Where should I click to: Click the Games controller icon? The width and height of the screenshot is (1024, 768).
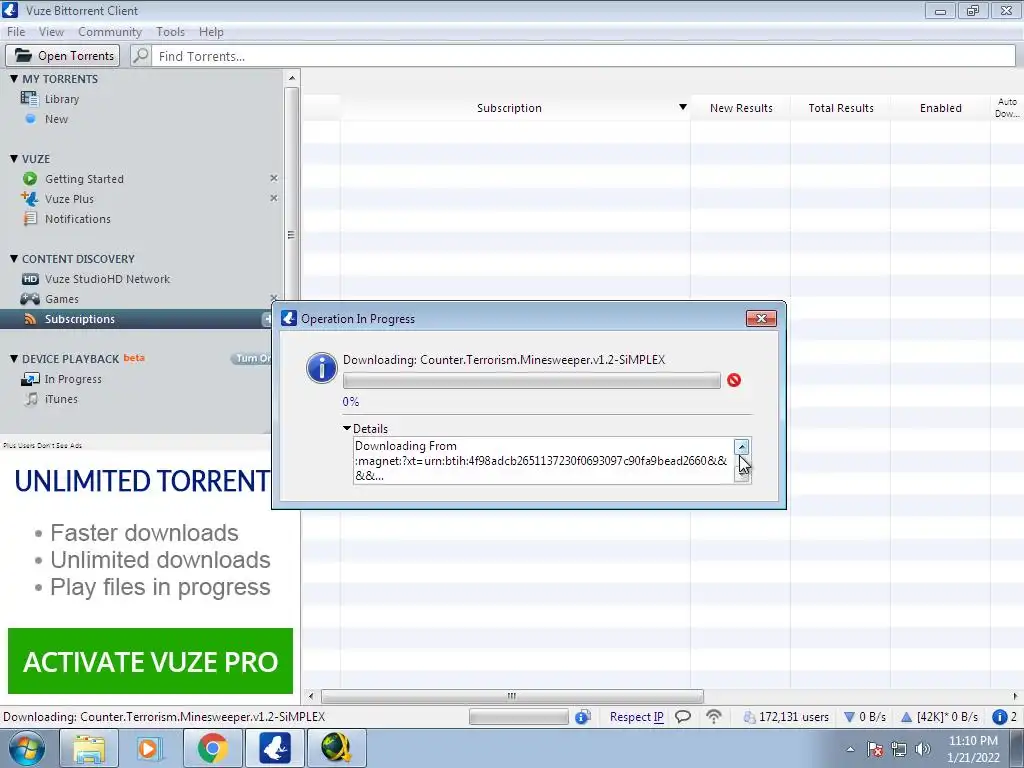(x=30, y=299)
